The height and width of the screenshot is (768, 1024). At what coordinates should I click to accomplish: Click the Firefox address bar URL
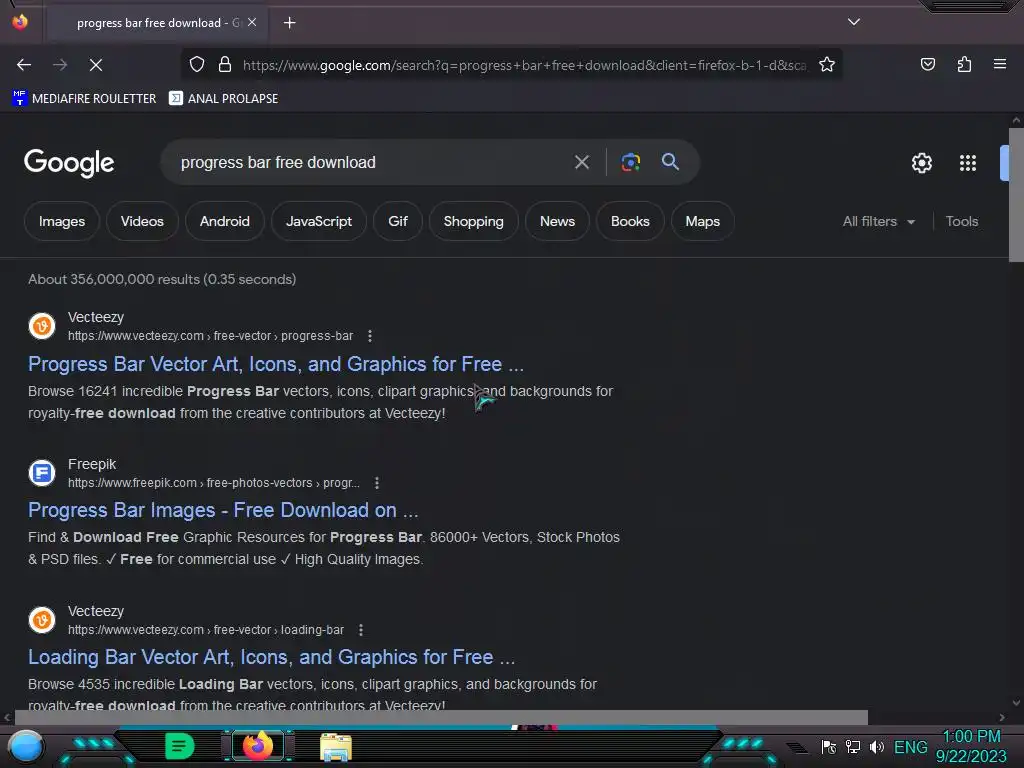tap(524, 65)
